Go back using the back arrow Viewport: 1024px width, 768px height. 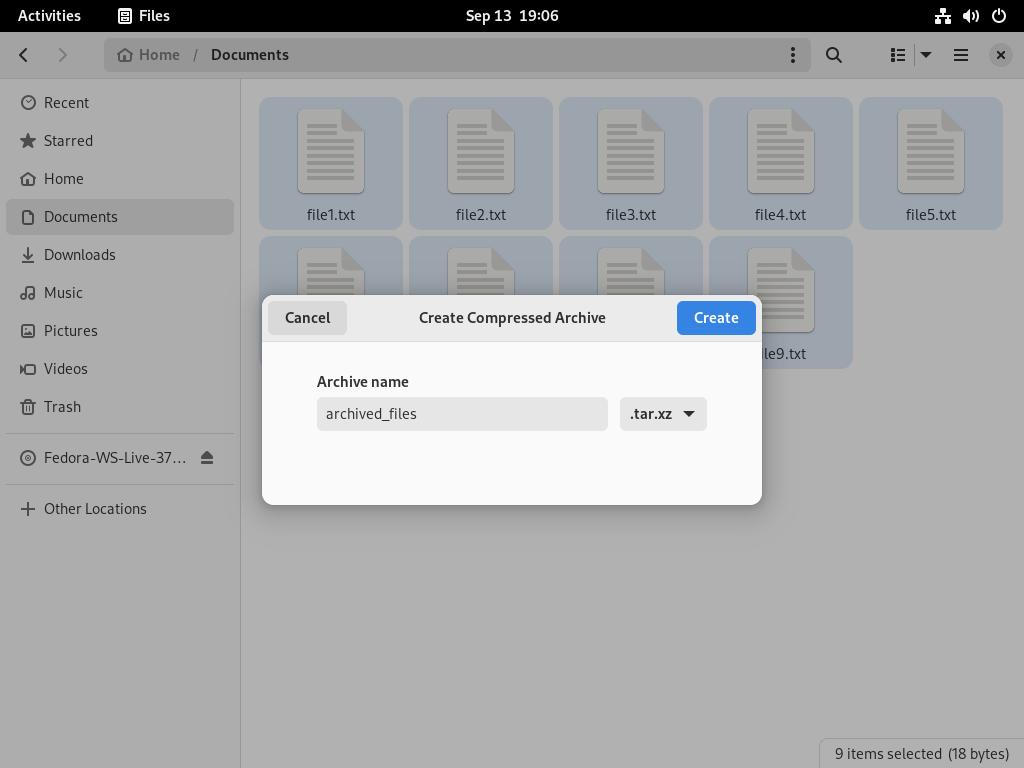[24, 55]
